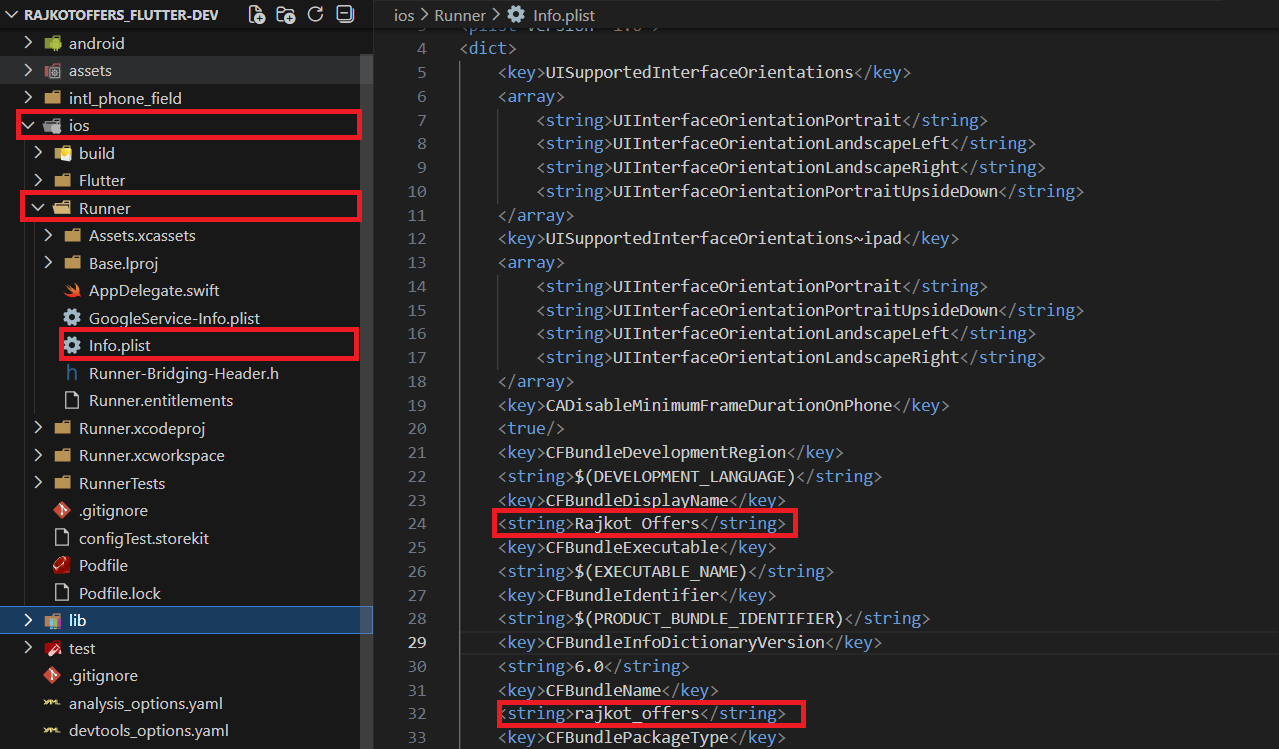Click the New Folder icon in explorer header
Screen dimensions: 1279x749
click(286, 15)
